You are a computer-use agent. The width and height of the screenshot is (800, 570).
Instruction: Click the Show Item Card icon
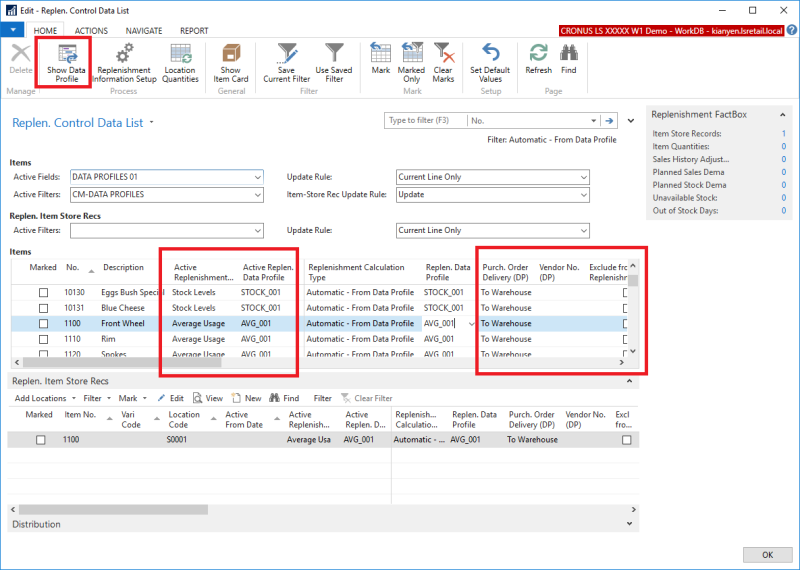pos(230,53)
